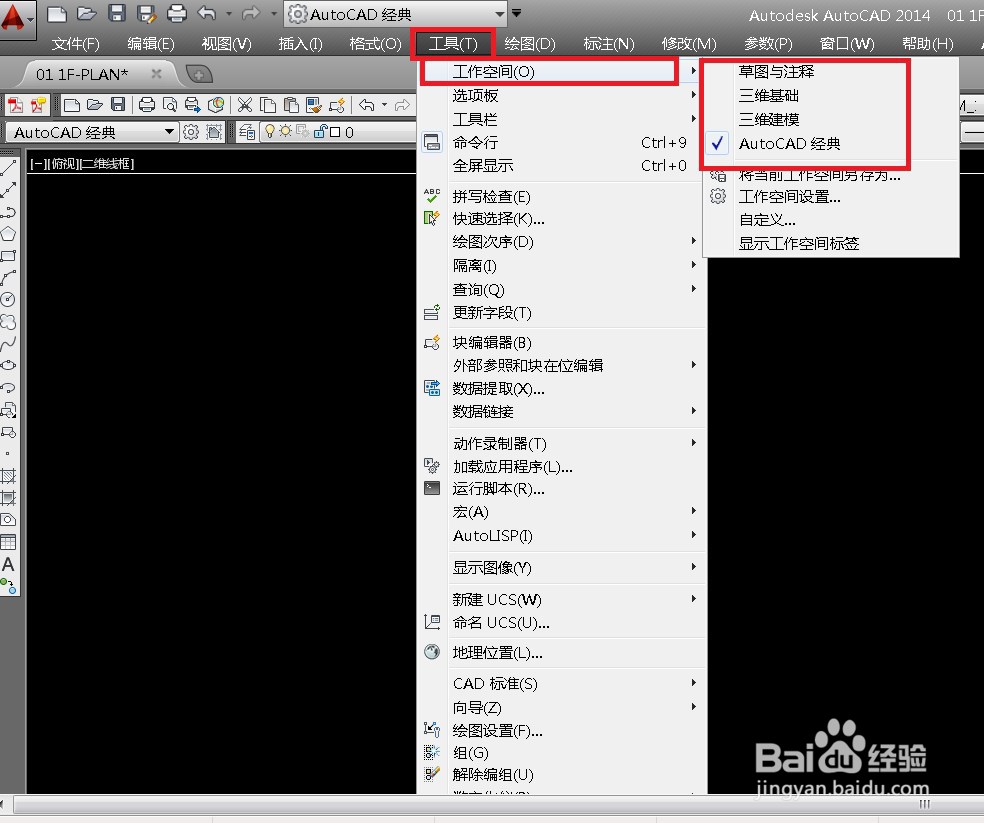
Task: Click Open folder icon in quick access toolbar
Action: coord(86,13)
